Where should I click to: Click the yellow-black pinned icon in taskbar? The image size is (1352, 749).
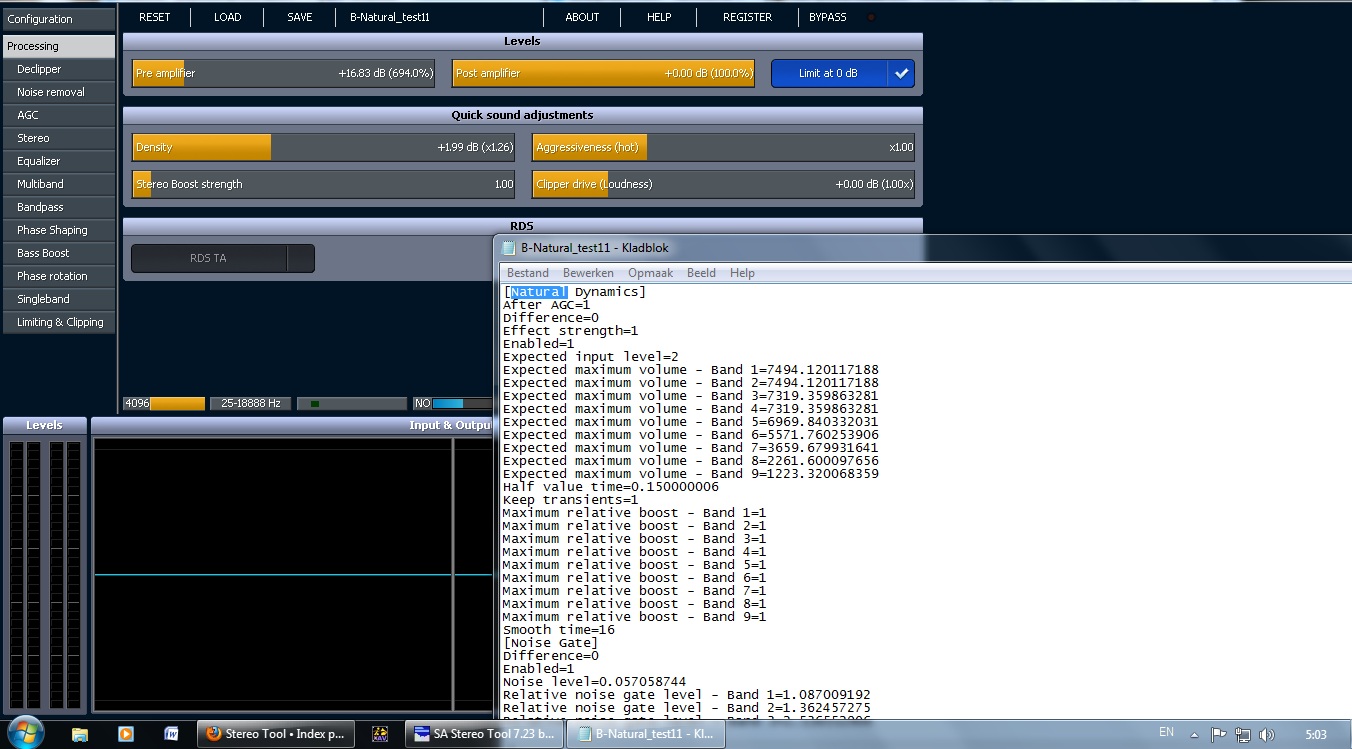coord(379,734)
